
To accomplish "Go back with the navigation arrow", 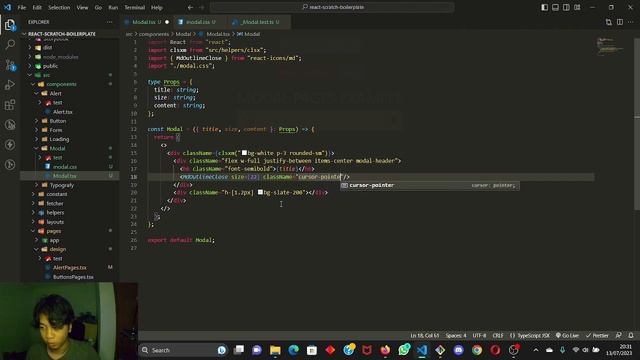I will point(191,7).
